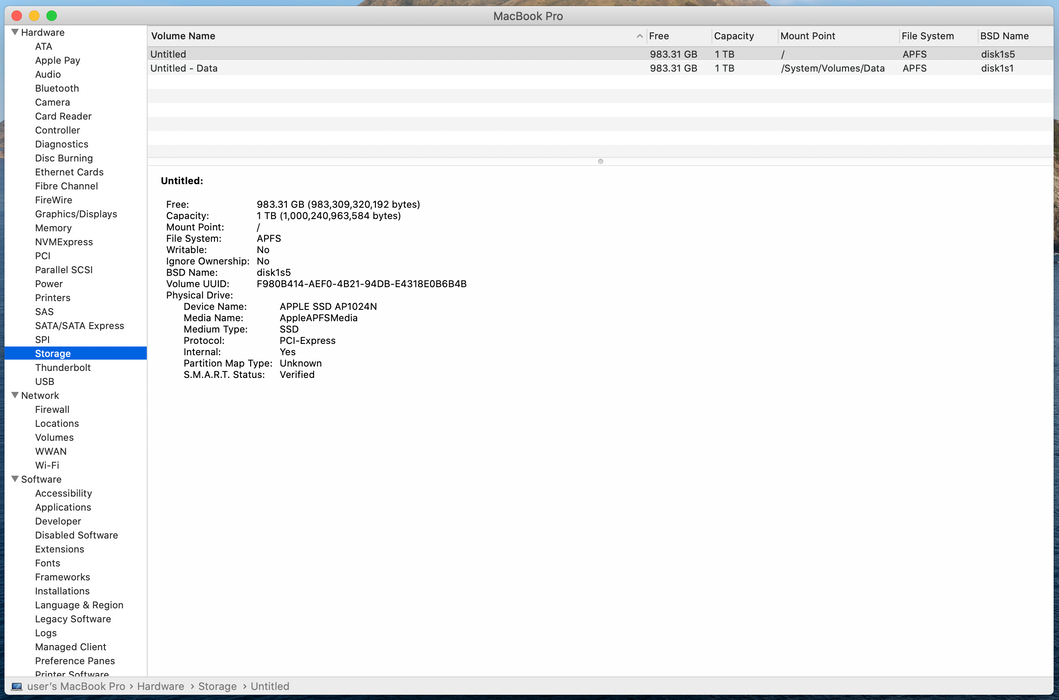Open Installations software info
This screenshot has width=1059, height=700.
[62, 591]
